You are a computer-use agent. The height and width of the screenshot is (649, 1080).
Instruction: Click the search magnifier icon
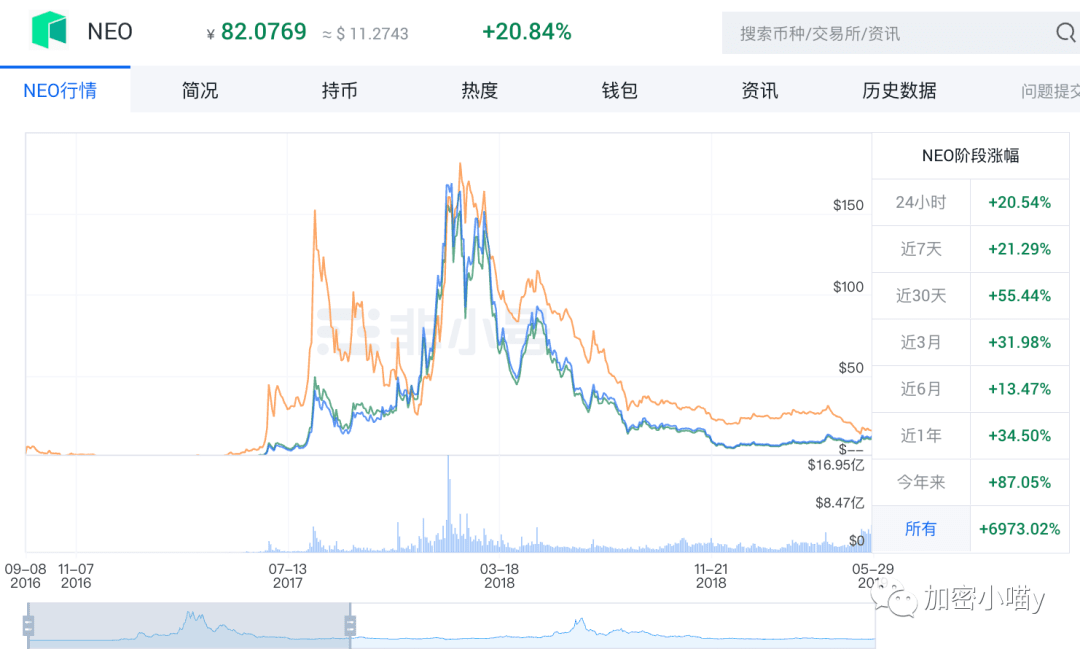1063,32
